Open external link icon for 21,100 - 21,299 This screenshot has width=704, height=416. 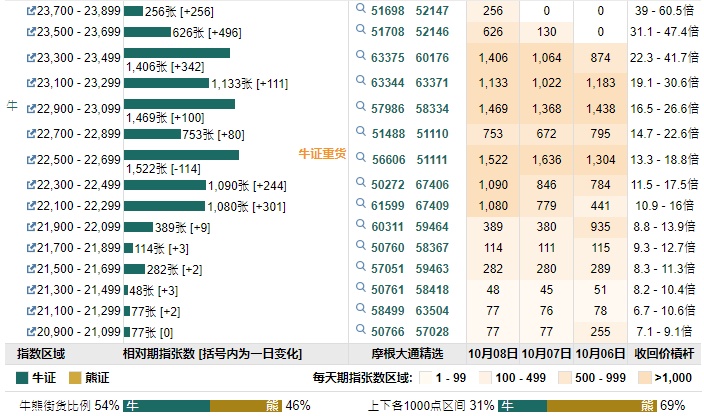click(x=30, y=311)
